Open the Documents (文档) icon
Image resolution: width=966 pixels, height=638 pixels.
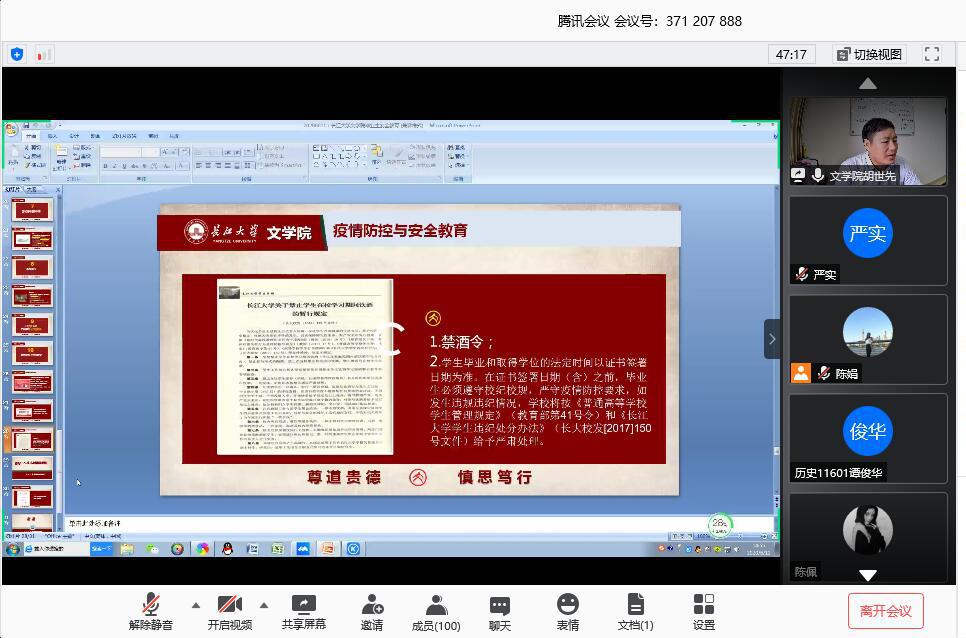(x=635, y=611)
